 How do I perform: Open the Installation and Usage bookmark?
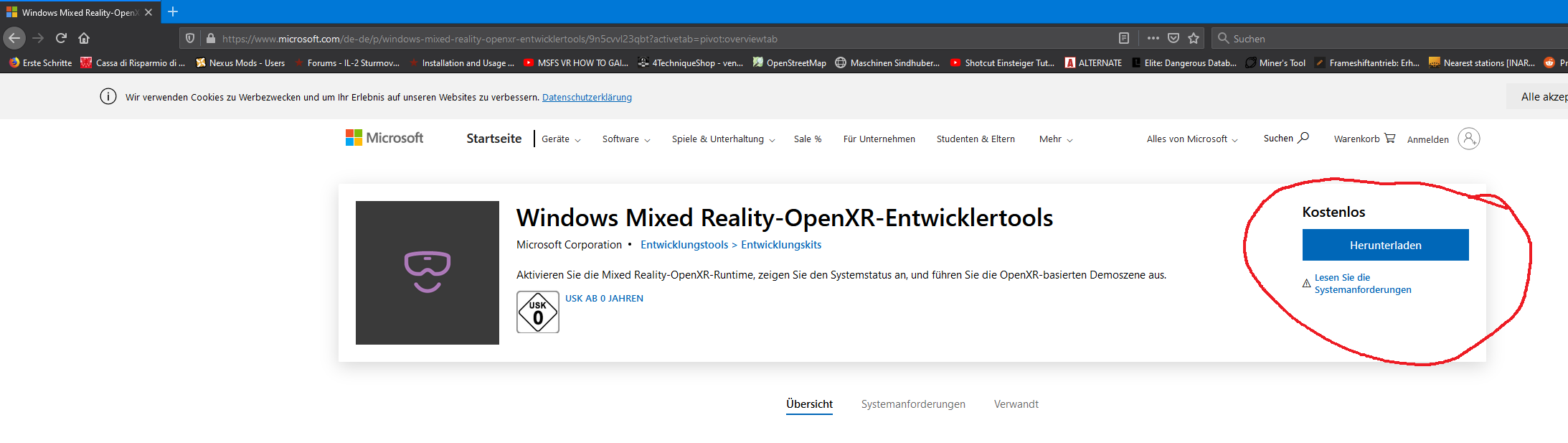coord(461,63)
